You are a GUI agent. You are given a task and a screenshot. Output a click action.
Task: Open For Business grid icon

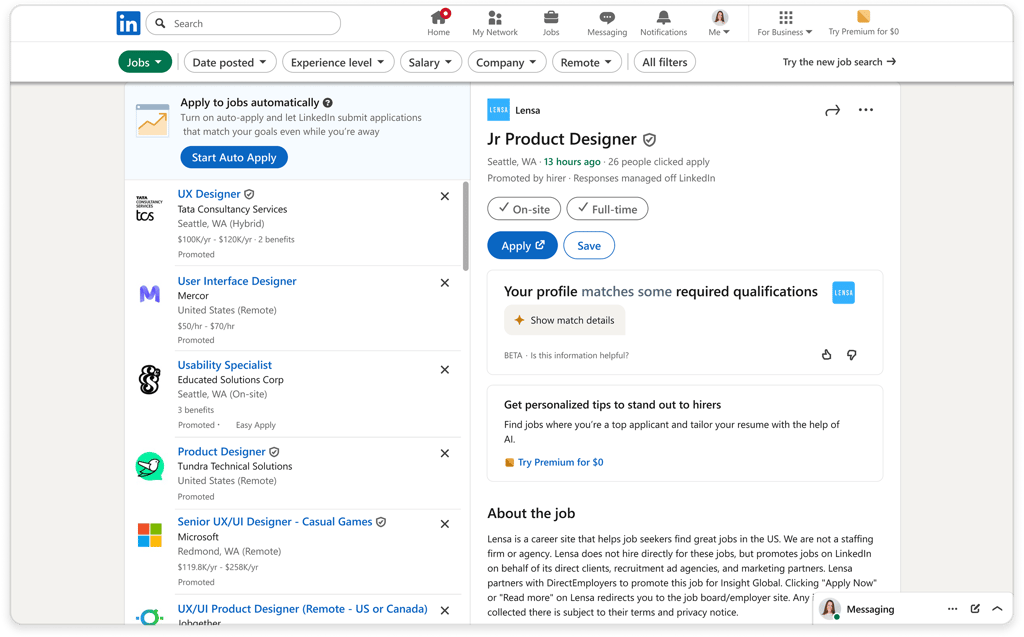786,18
